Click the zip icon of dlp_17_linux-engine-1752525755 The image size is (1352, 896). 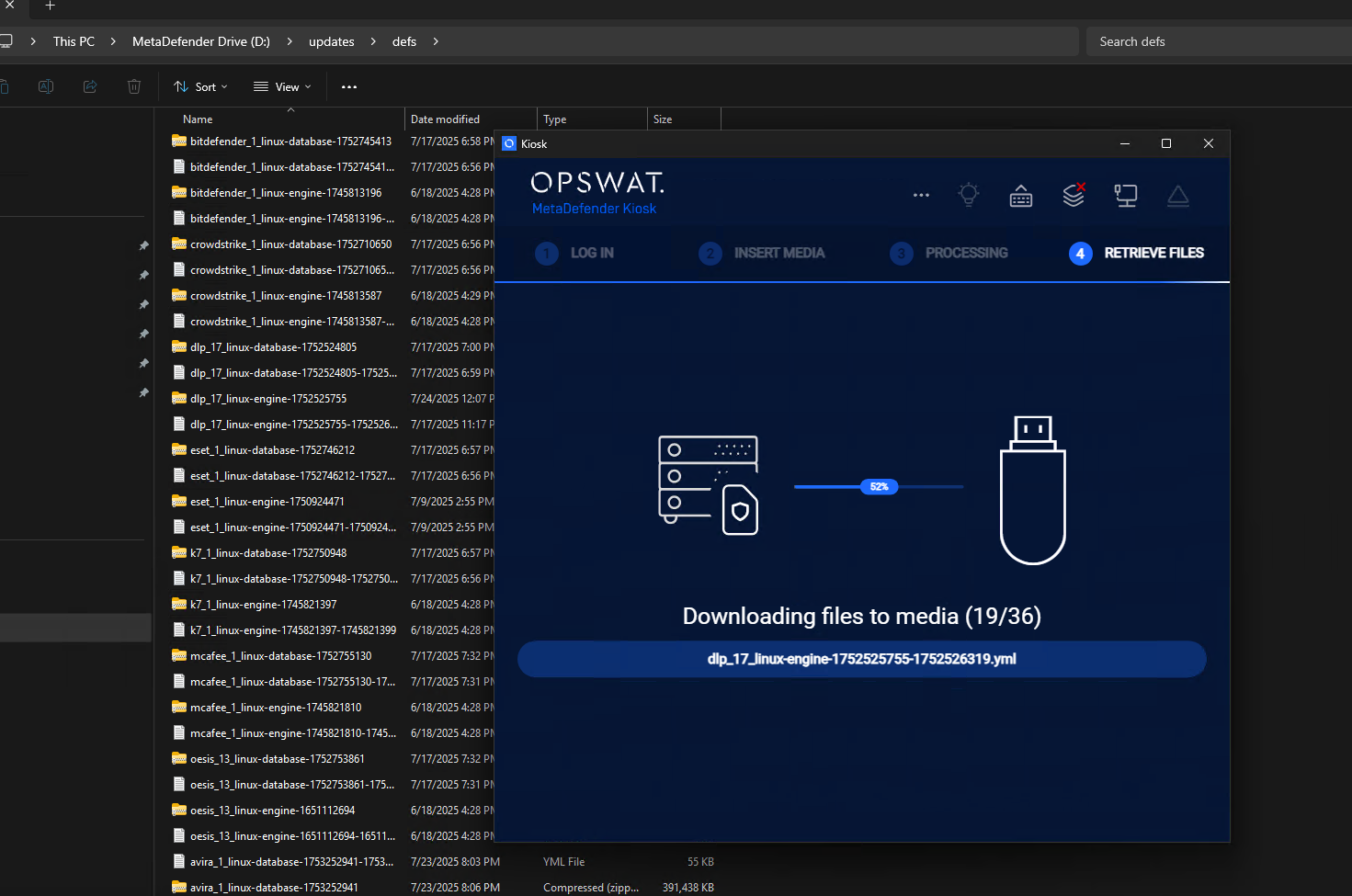[179, 399]
